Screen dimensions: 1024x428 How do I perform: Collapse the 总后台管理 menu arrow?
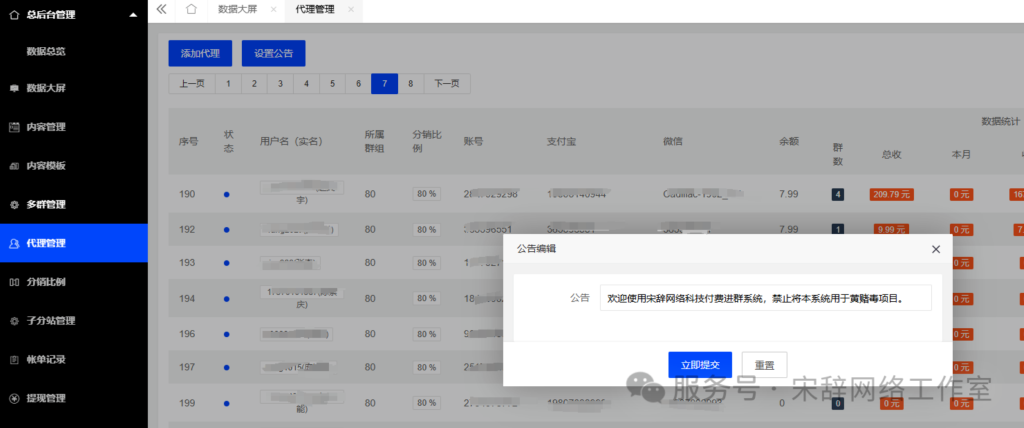coord(133,14)
